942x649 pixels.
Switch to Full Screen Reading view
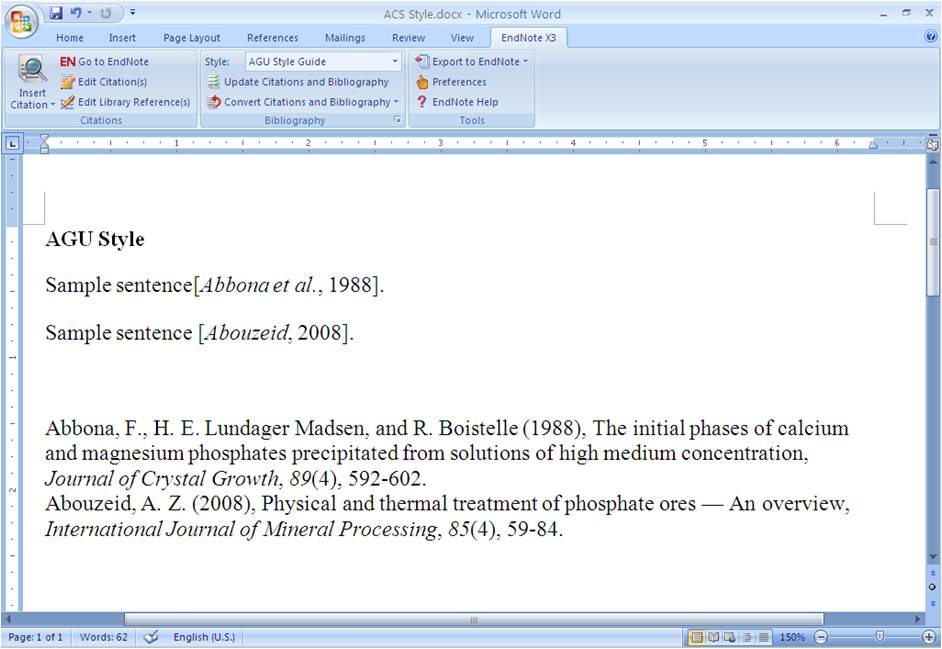pyautogui.click(x=713, y=637)
